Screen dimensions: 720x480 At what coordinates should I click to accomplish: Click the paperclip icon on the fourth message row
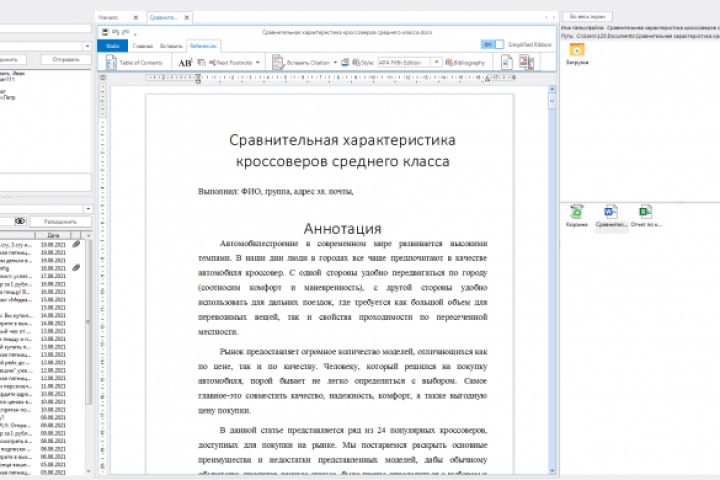point(76,268)
